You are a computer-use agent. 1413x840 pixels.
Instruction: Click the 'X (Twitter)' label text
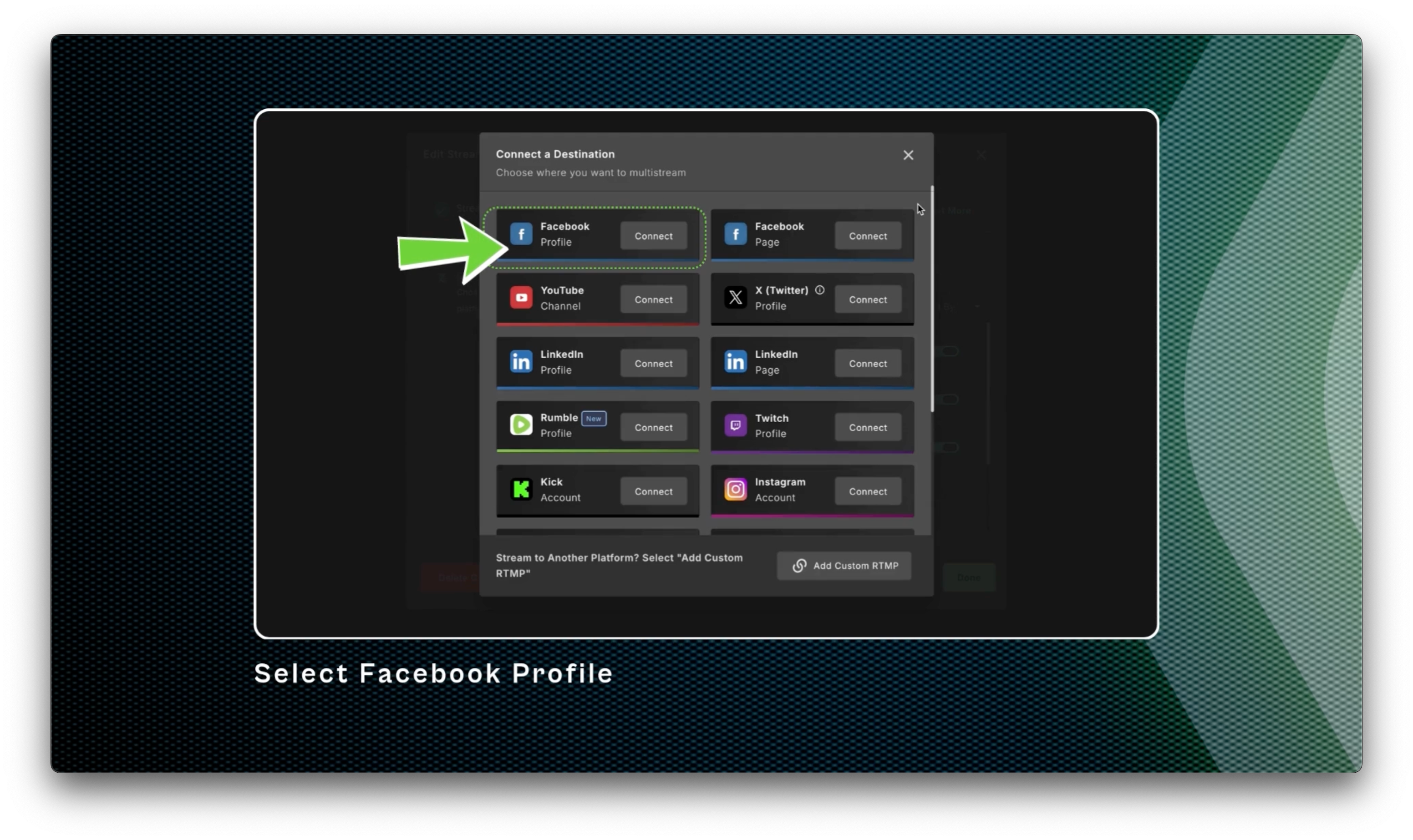pyautogui.click(x=781, y=290)
